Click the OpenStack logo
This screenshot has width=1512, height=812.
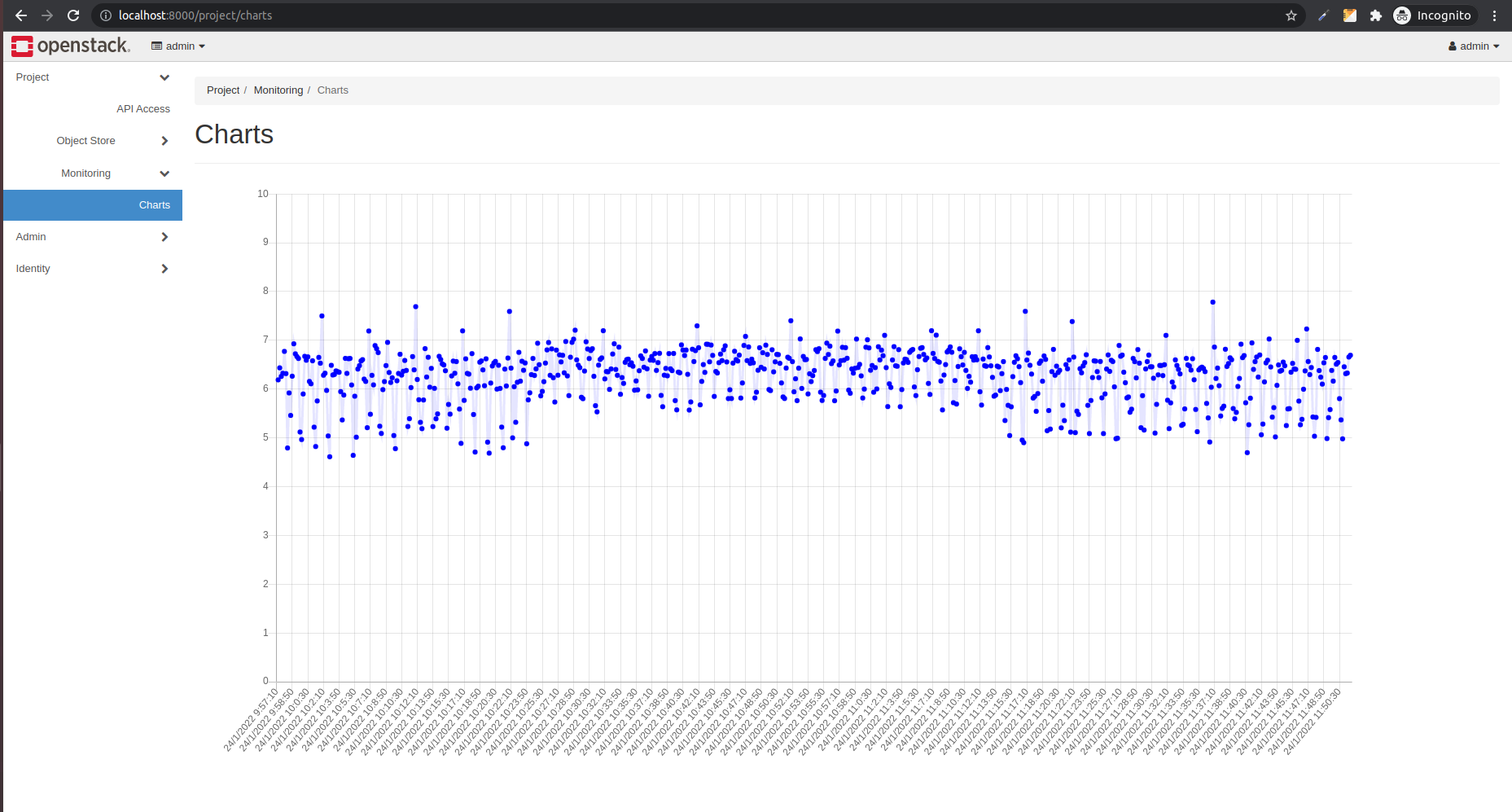click(71, 46)
